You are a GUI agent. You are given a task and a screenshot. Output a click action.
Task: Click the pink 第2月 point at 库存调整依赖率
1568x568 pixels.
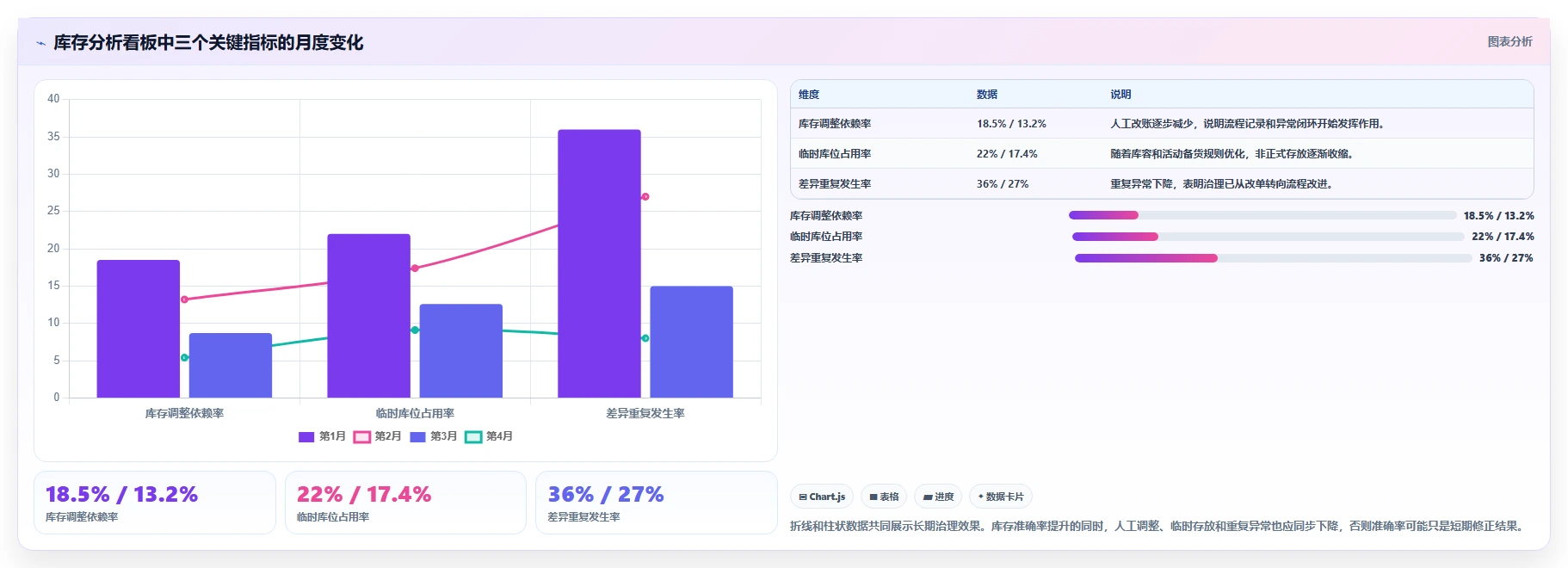coord(184,299)
